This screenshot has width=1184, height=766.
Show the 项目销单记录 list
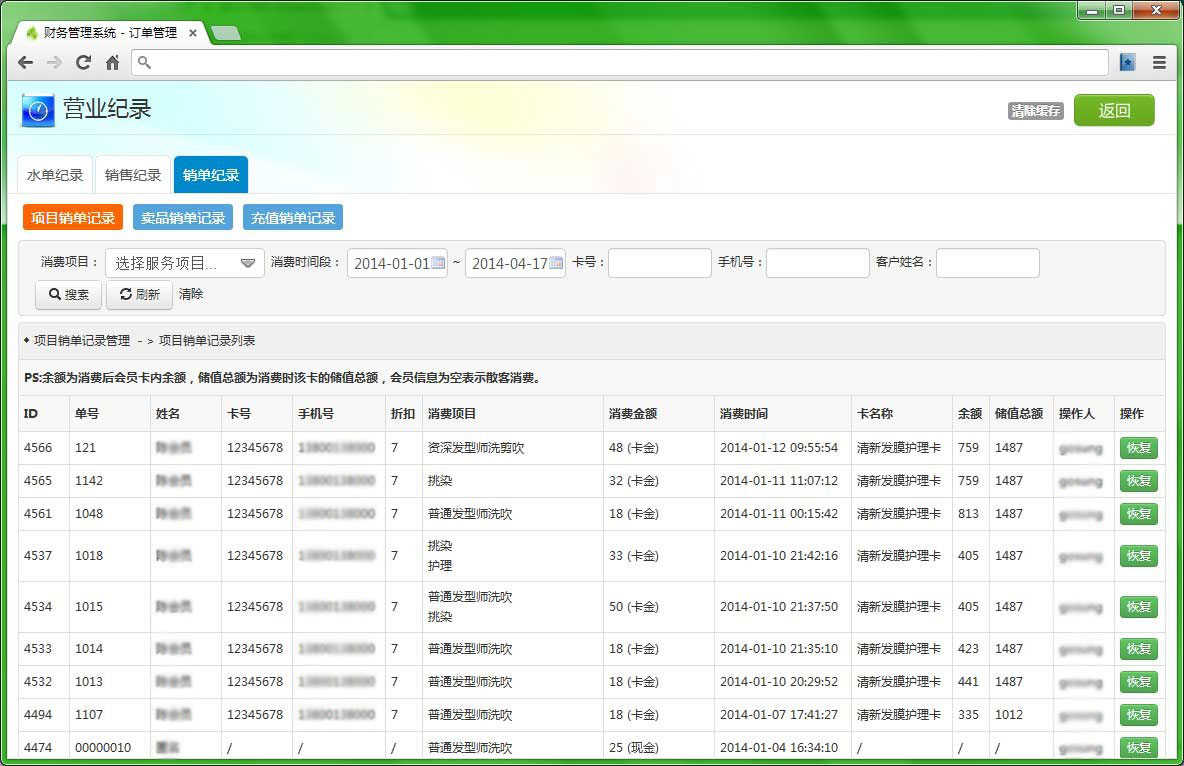pyautogui.click(x=72, y=218)
